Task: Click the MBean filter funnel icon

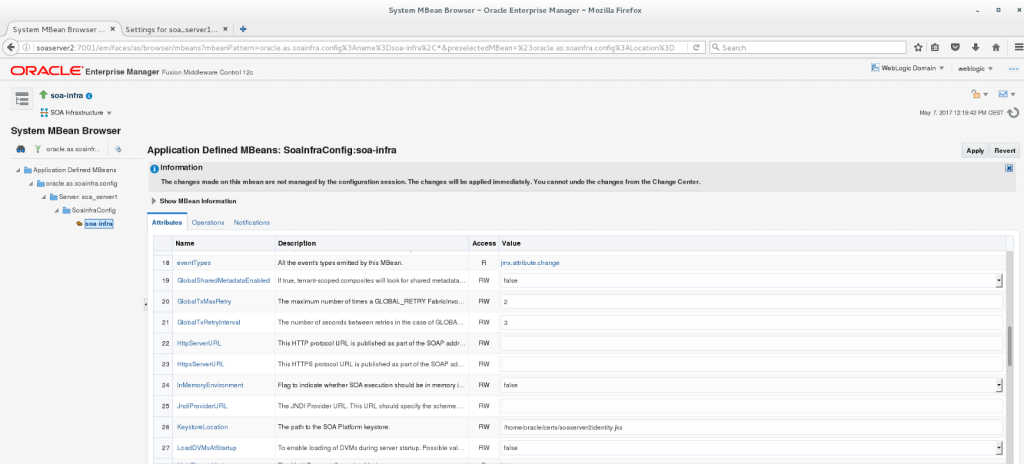Action: pyautogui.click(x=38, y=149)
